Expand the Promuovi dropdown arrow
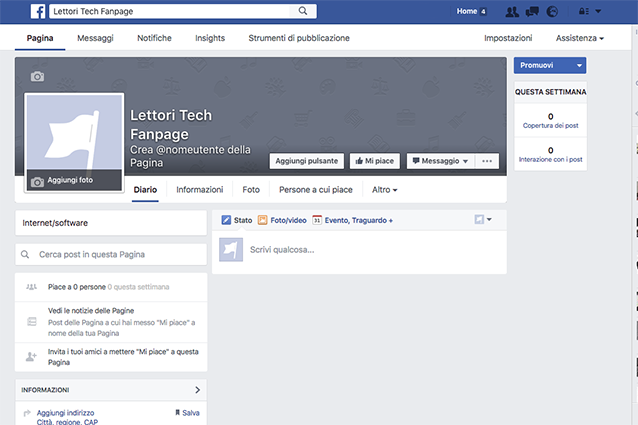This screenshot has width=638, height=425. (579, 65)
